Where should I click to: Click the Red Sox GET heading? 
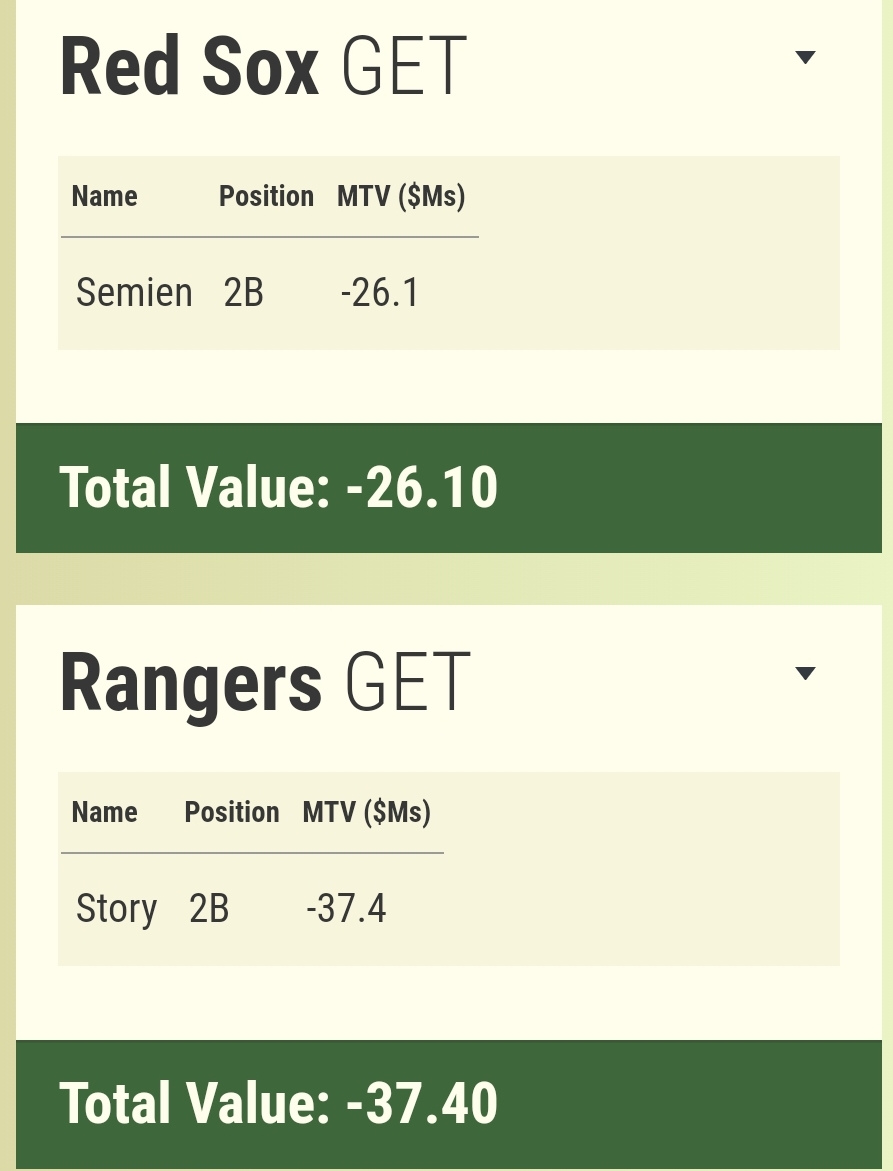click(x=264, y=67)
